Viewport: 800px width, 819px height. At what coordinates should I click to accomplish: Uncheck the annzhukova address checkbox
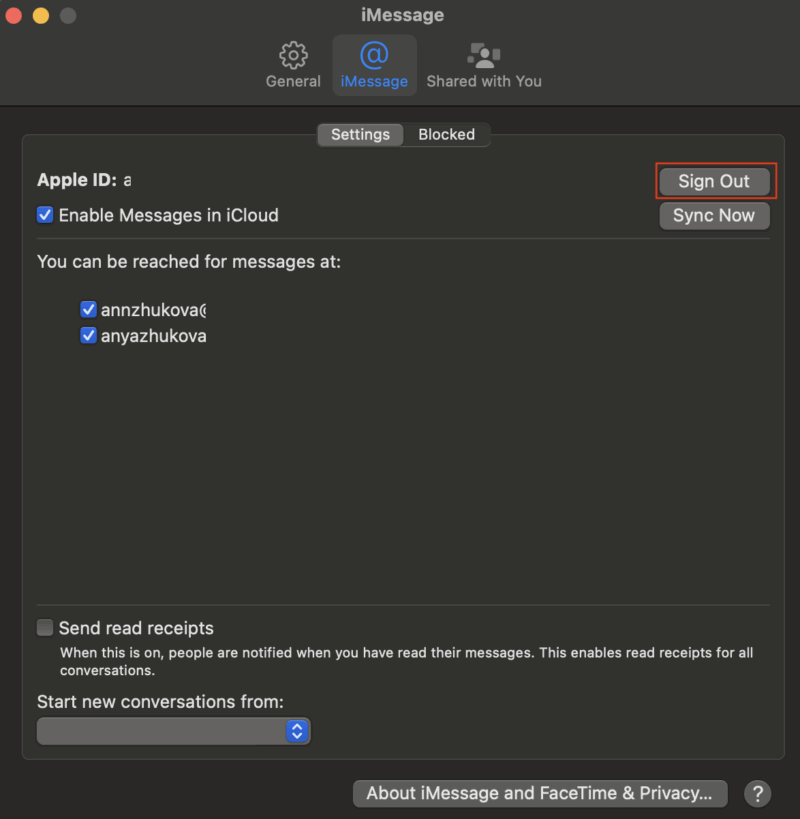click(88, 310)
